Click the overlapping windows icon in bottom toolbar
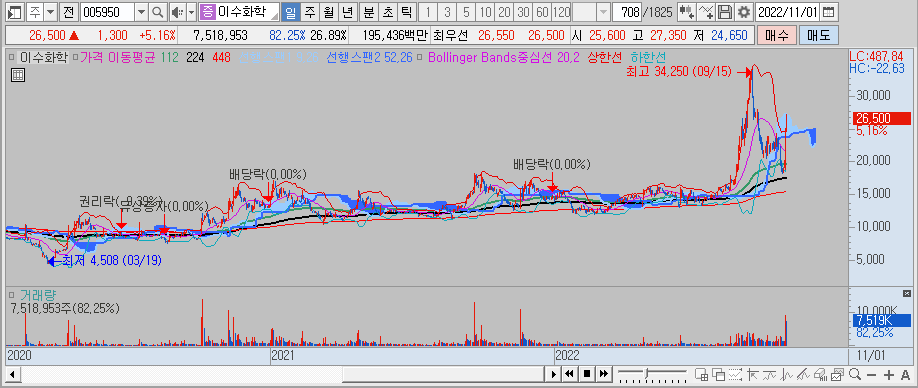This screenshot has height=388, width=918. [x=718, y=375]
